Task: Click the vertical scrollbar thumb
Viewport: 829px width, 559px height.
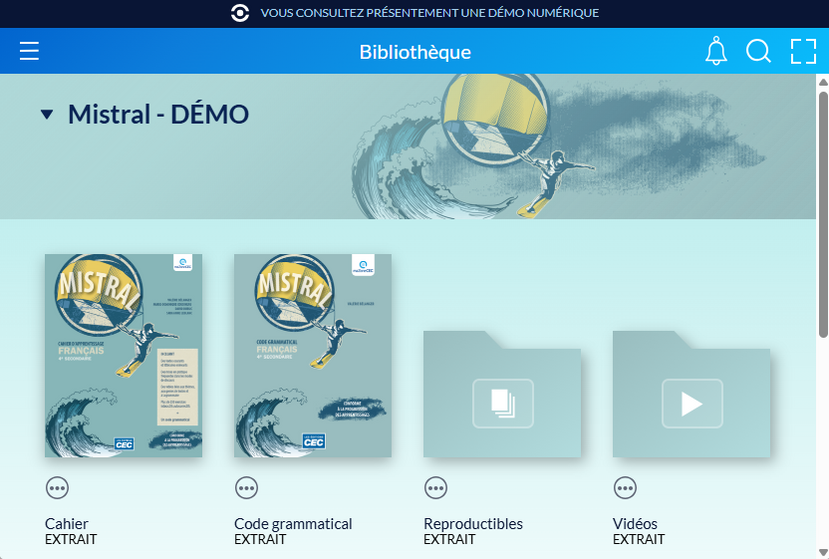Action: pyautogui.click(x=823, y=214)
